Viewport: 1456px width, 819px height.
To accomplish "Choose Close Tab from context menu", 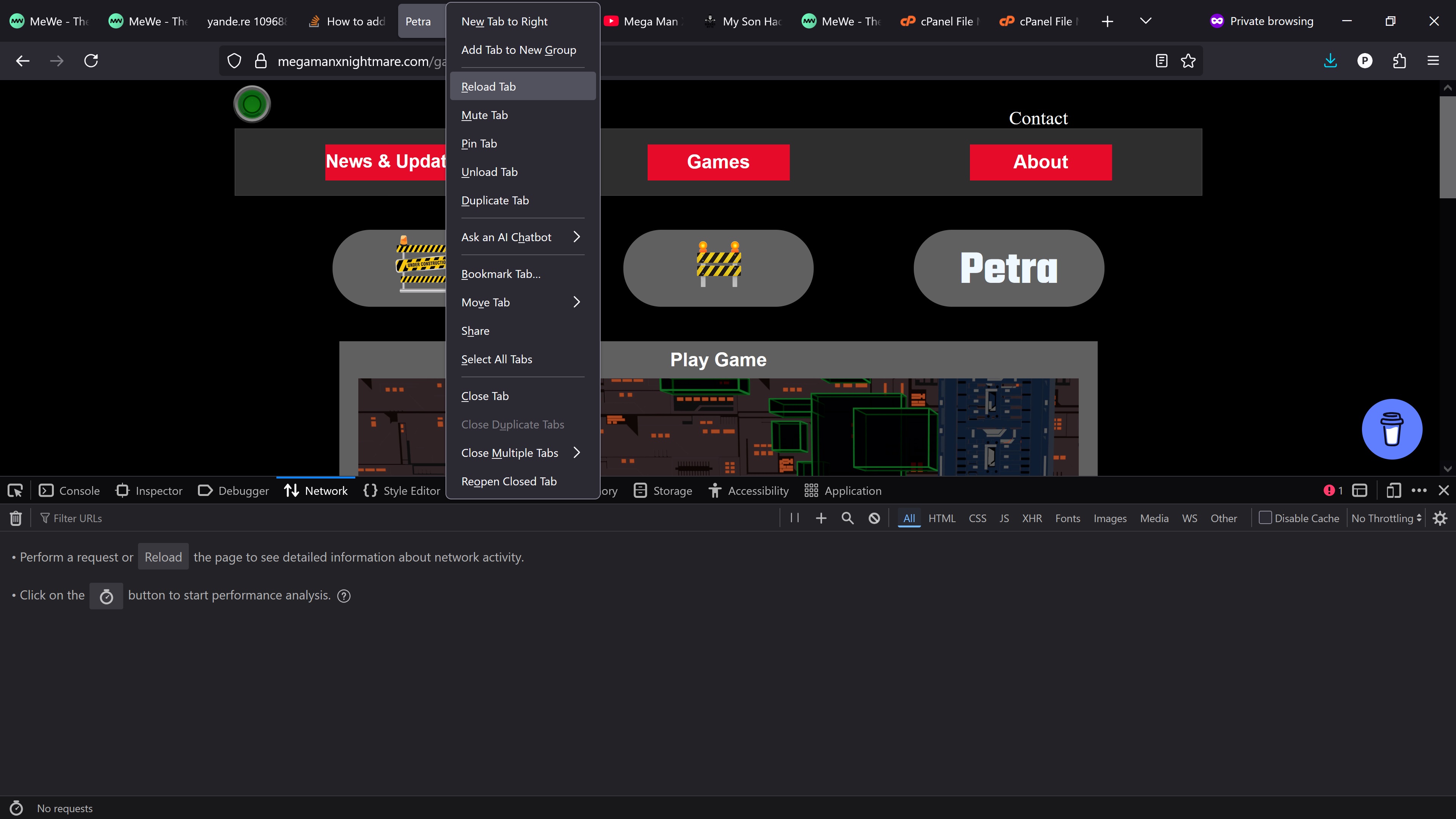I will click(522, 396).
